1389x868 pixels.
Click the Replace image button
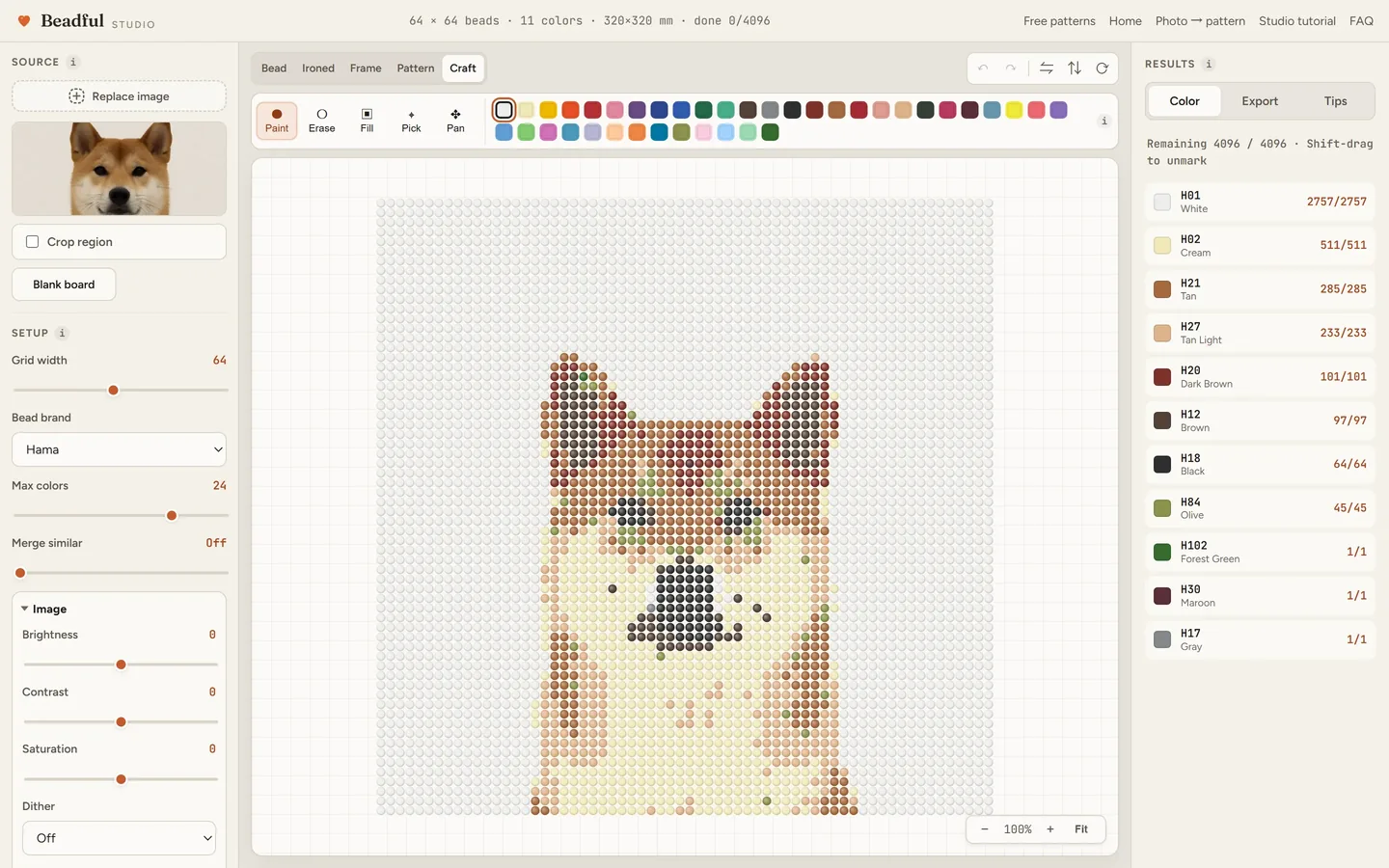click(x=119, y=96)
